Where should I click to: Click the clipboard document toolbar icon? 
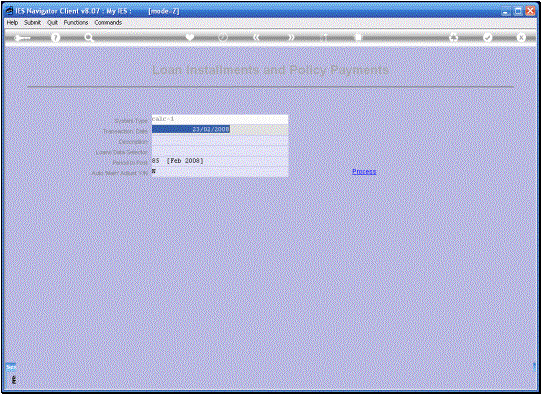[x=358, y=37]
